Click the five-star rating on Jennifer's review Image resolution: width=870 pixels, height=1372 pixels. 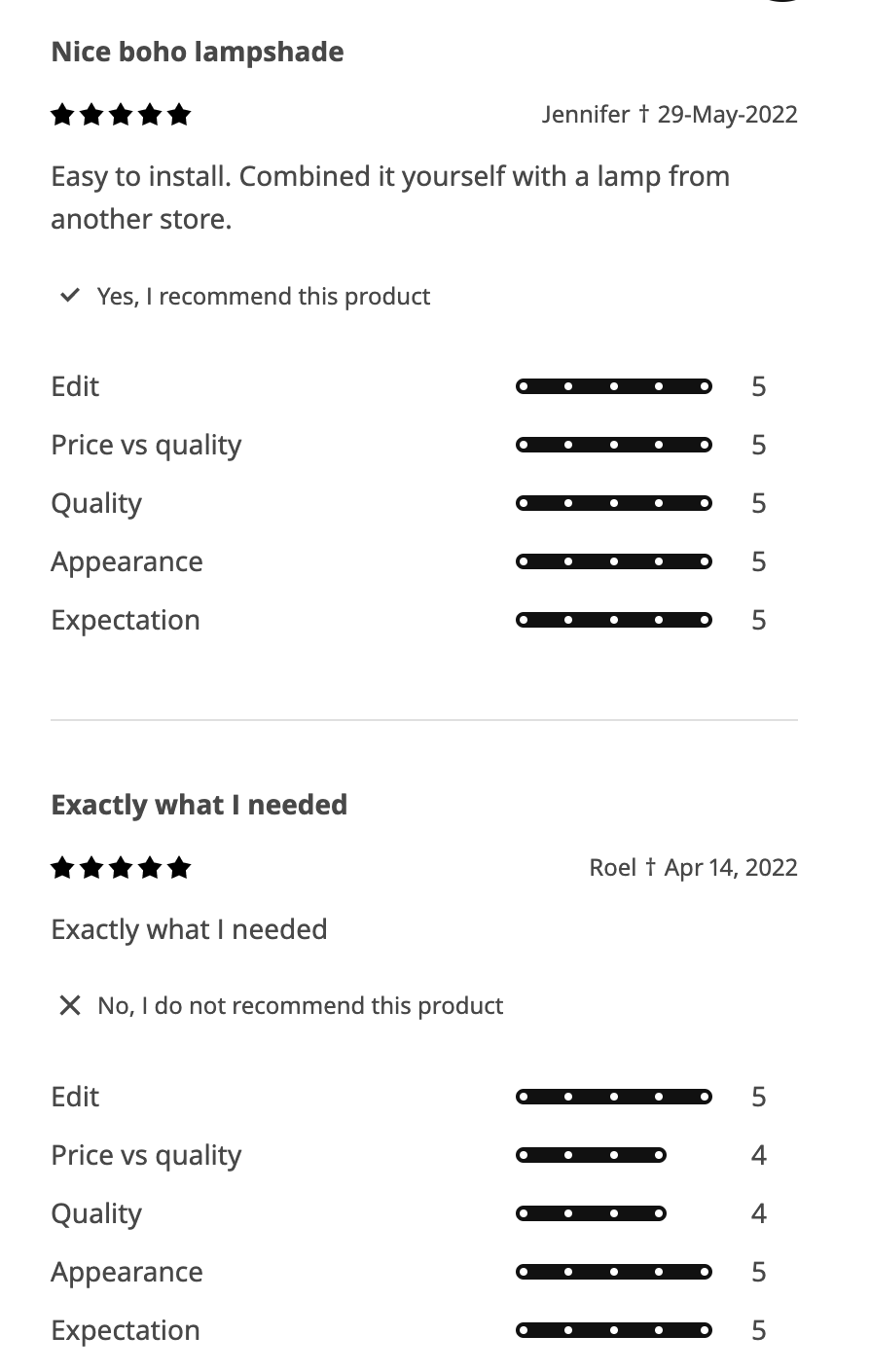pos(121,116)
